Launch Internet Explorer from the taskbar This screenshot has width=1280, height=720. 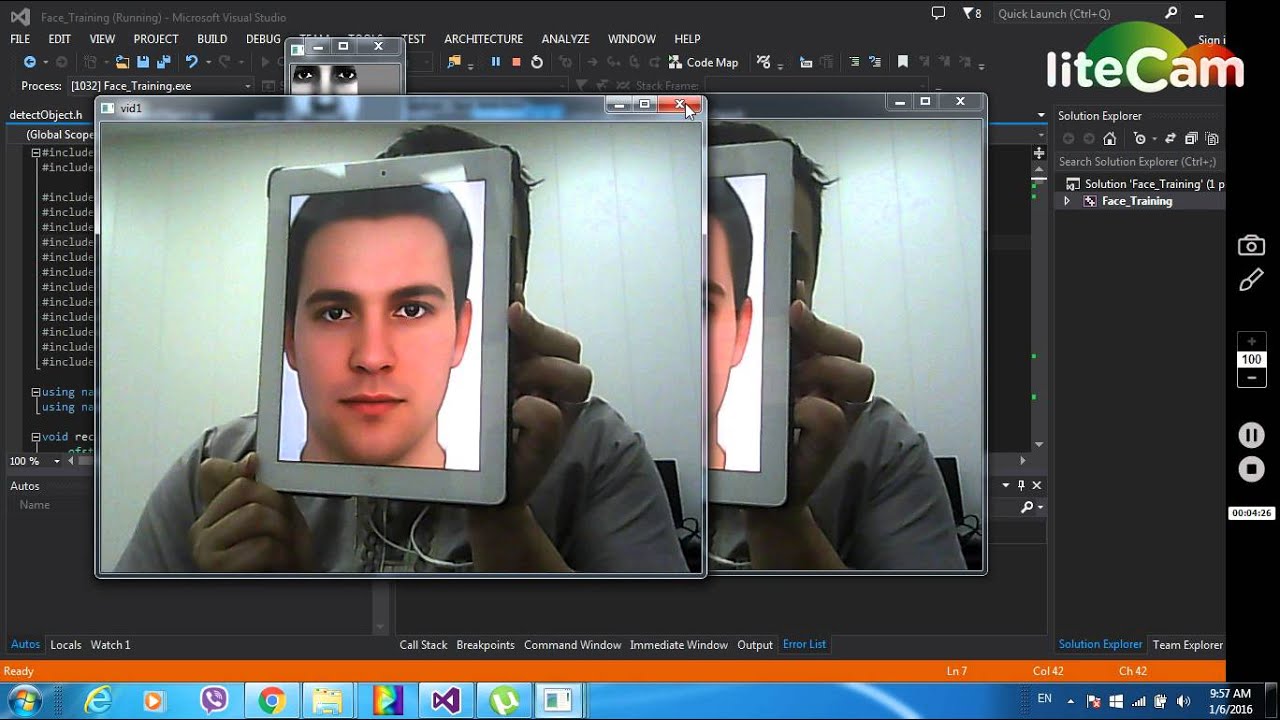pos(98,700)
